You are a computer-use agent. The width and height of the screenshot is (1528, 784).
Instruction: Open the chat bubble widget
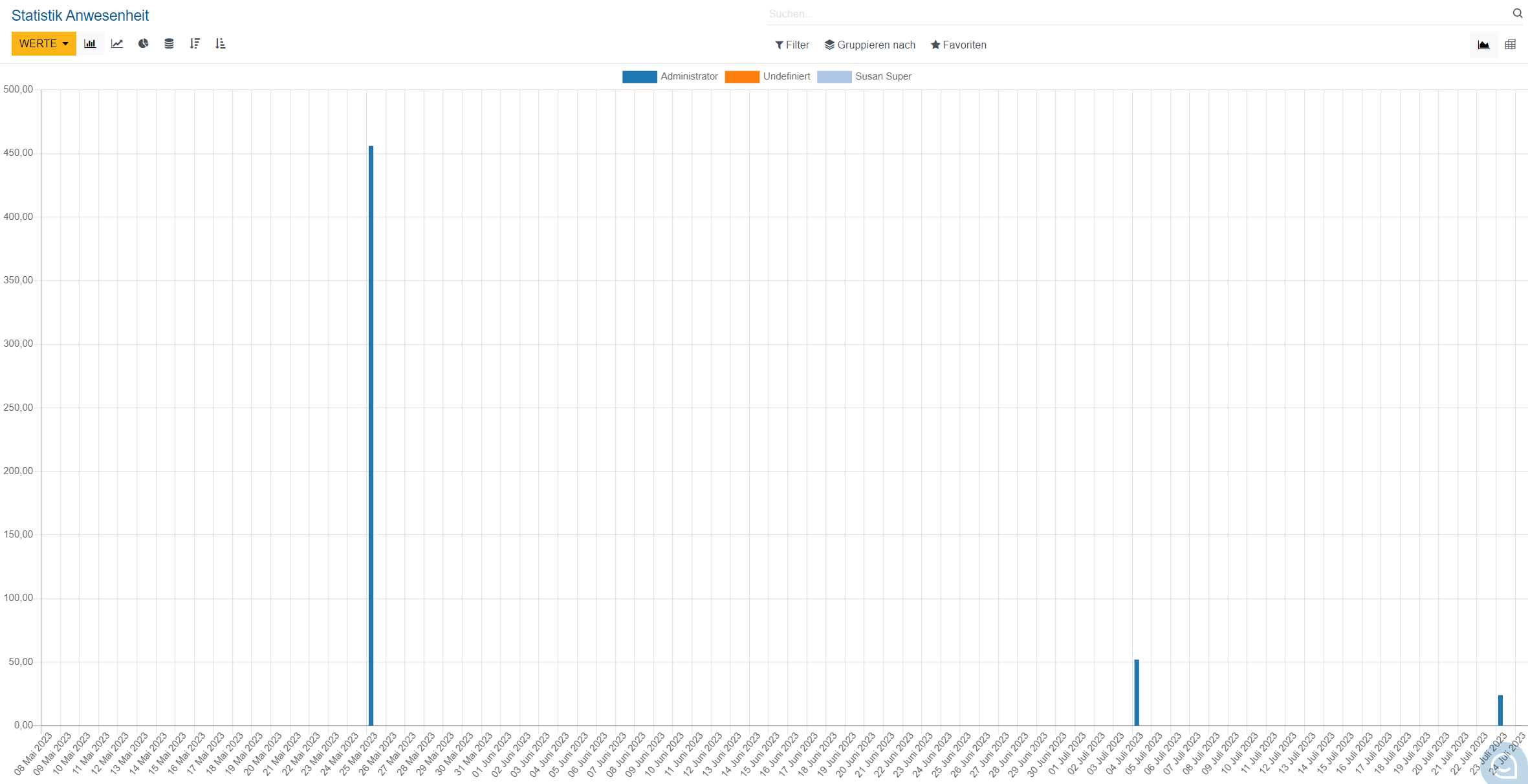[x=1505, y=766]
